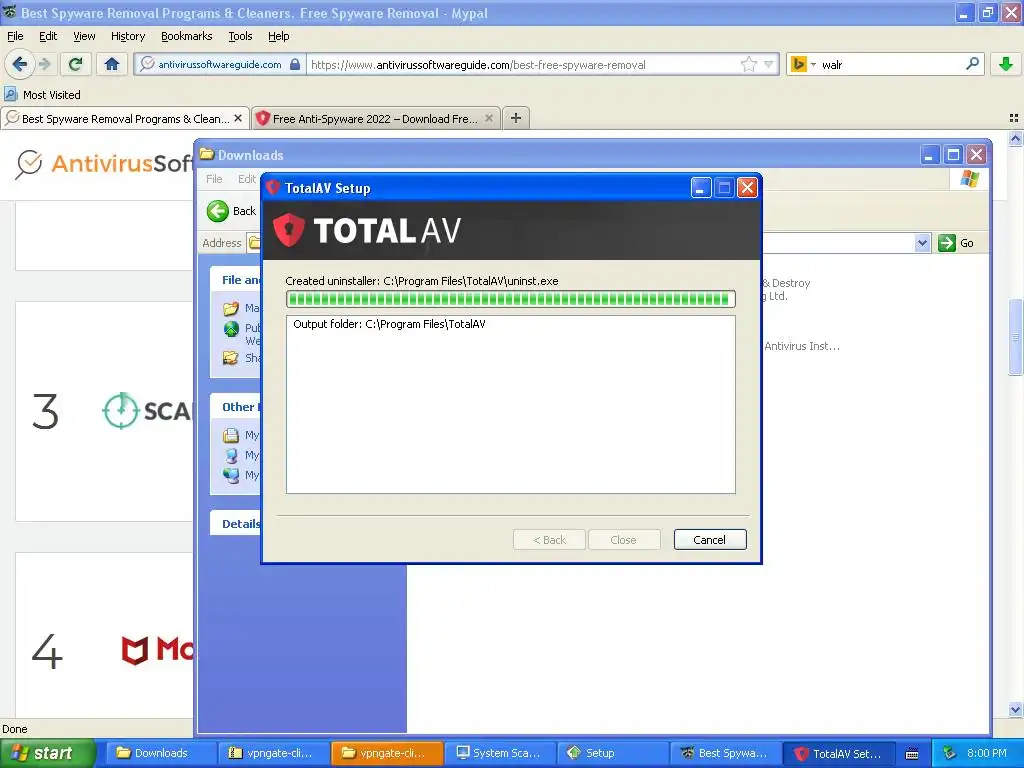The width and height of the screenshot is (1024, 768).
Task: Click the page scrollbar up arrow
Action: 1015,138
